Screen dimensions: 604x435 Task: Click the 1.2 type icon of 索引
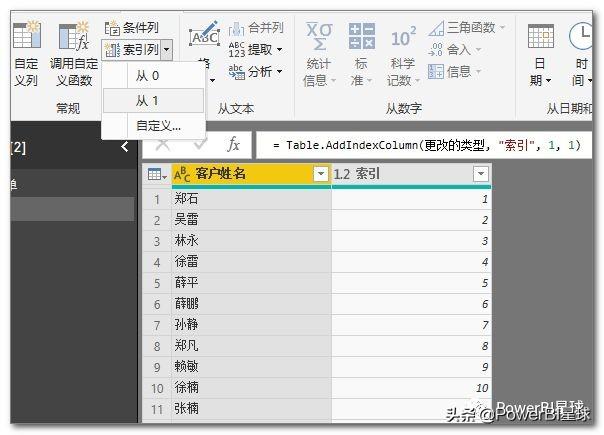341,175
